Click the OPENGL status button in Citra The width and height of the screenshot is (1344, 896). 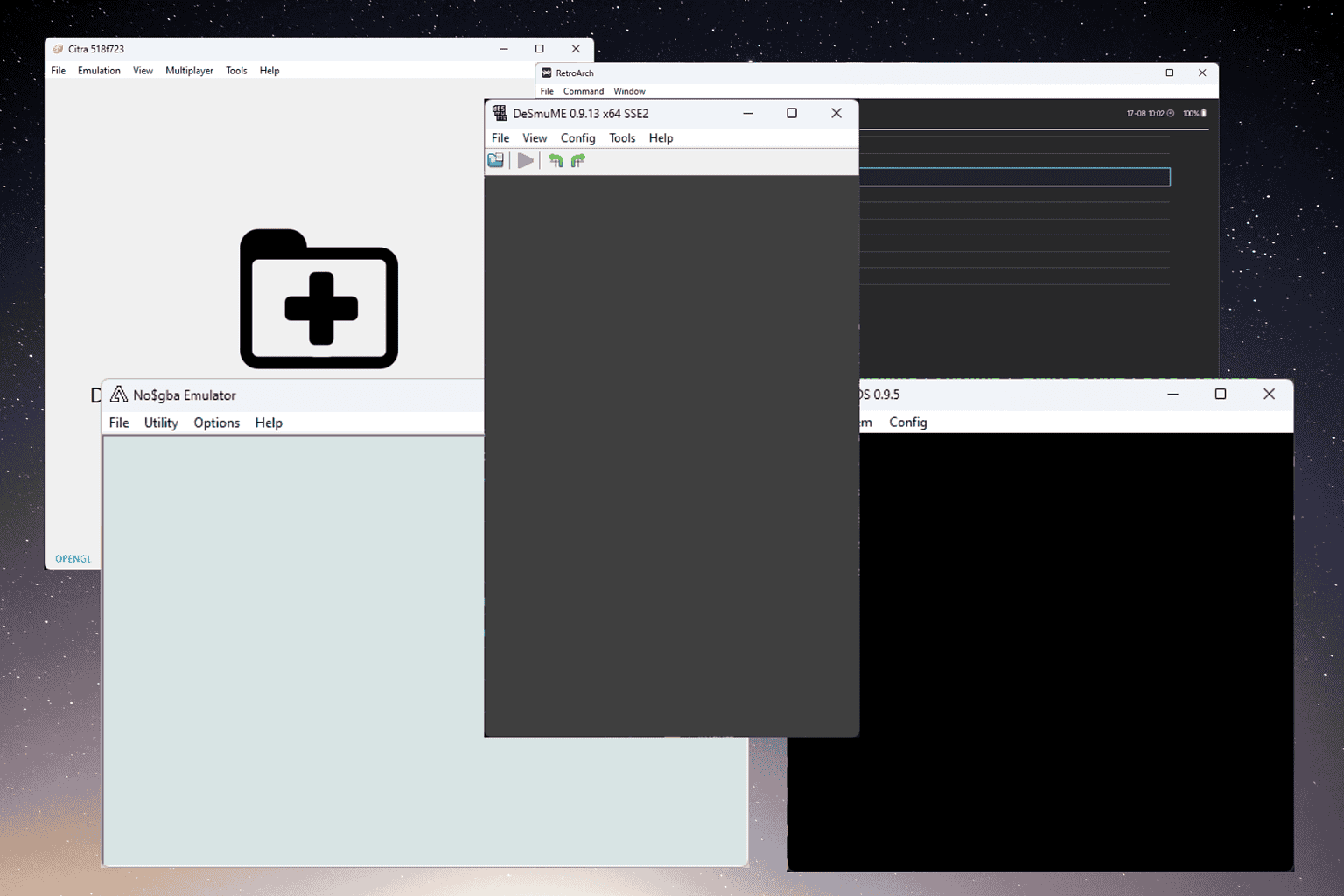(73, 558)
